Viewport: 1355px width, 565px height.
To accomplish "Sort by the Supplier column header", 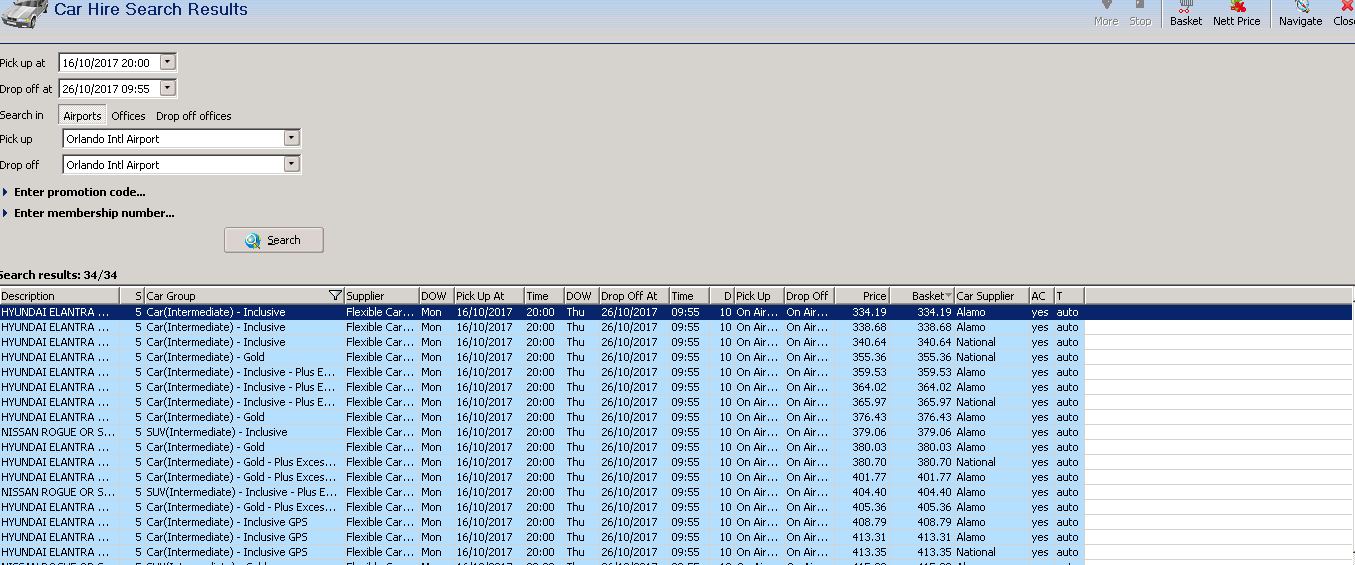I will click(x=381, y=296).
